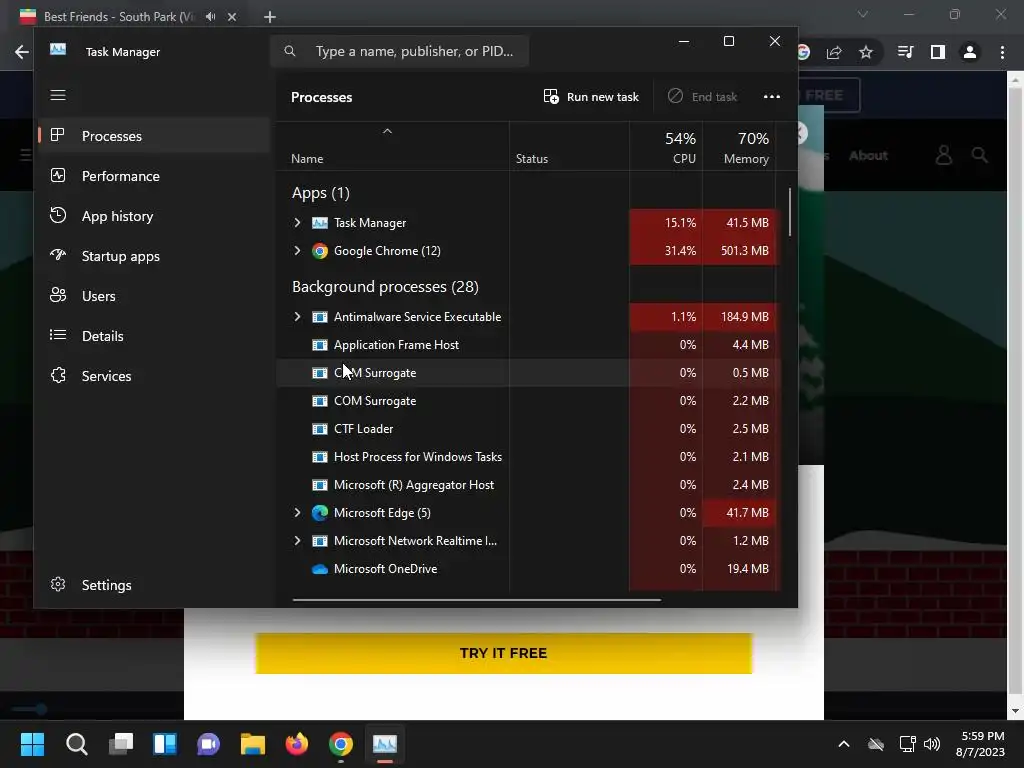Expand the Task Manager process group
This screenshot has width=1024, height=768.
point(297,223)
